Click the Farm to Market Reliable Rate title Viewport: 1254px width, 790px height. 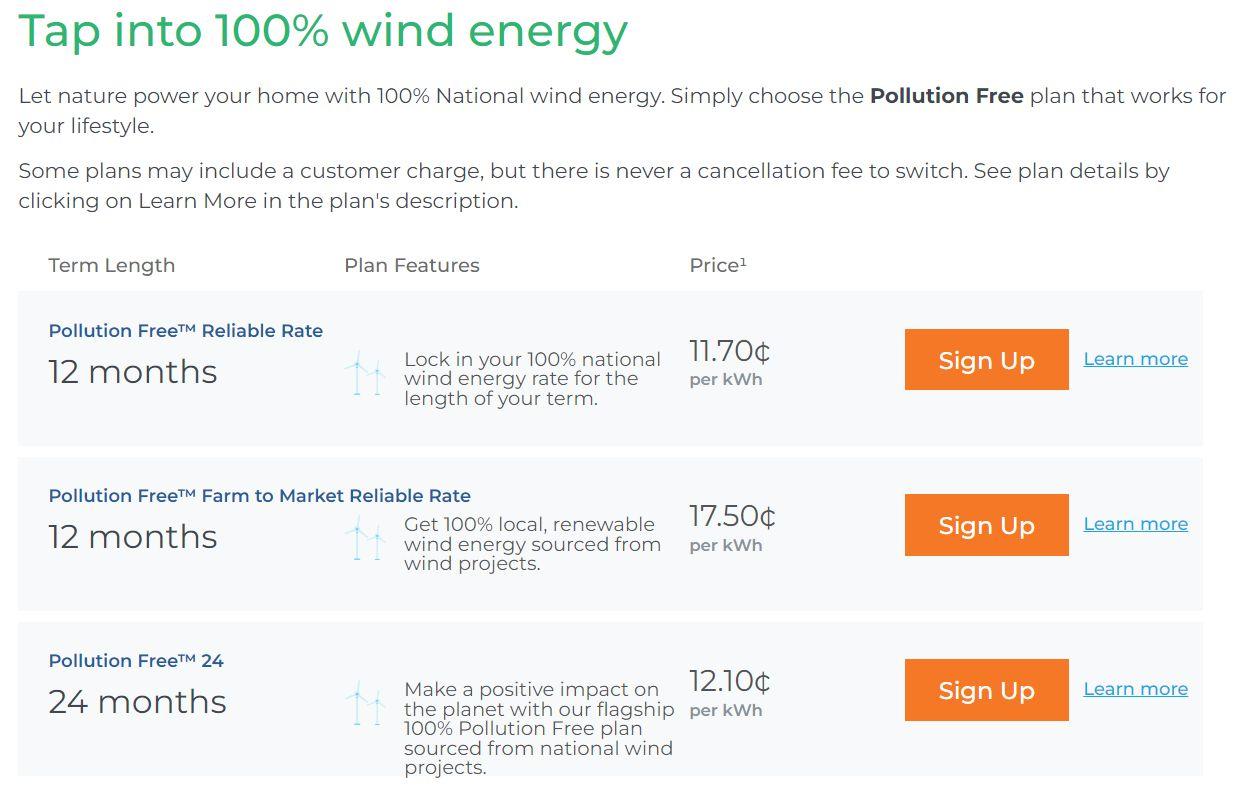259,496
